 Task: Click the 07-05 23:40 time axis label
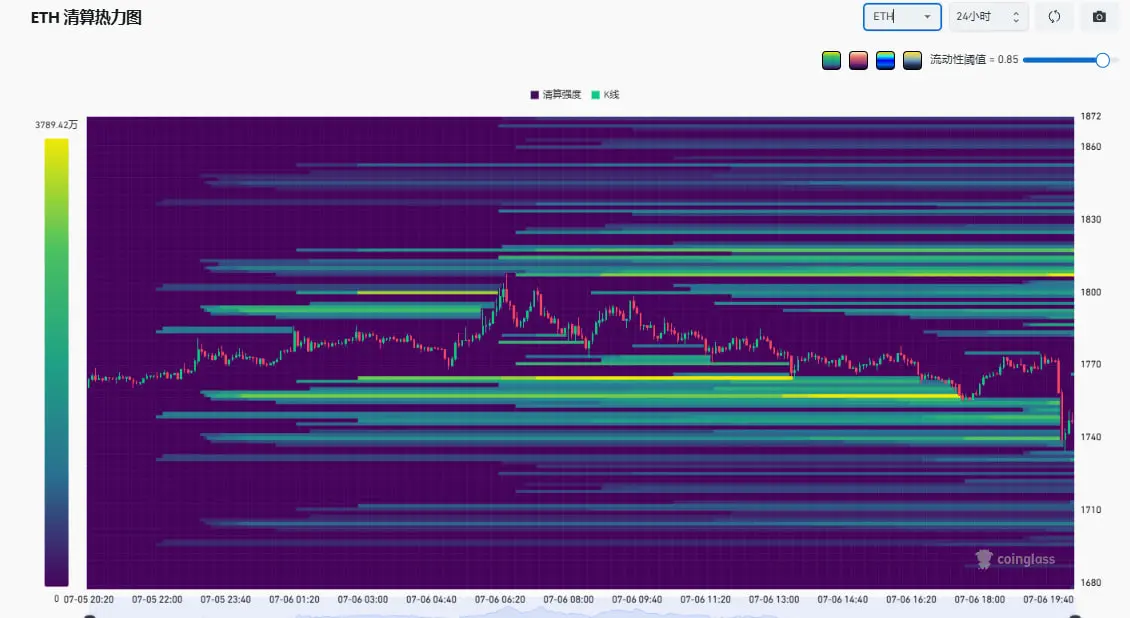[x=226, y=599]
